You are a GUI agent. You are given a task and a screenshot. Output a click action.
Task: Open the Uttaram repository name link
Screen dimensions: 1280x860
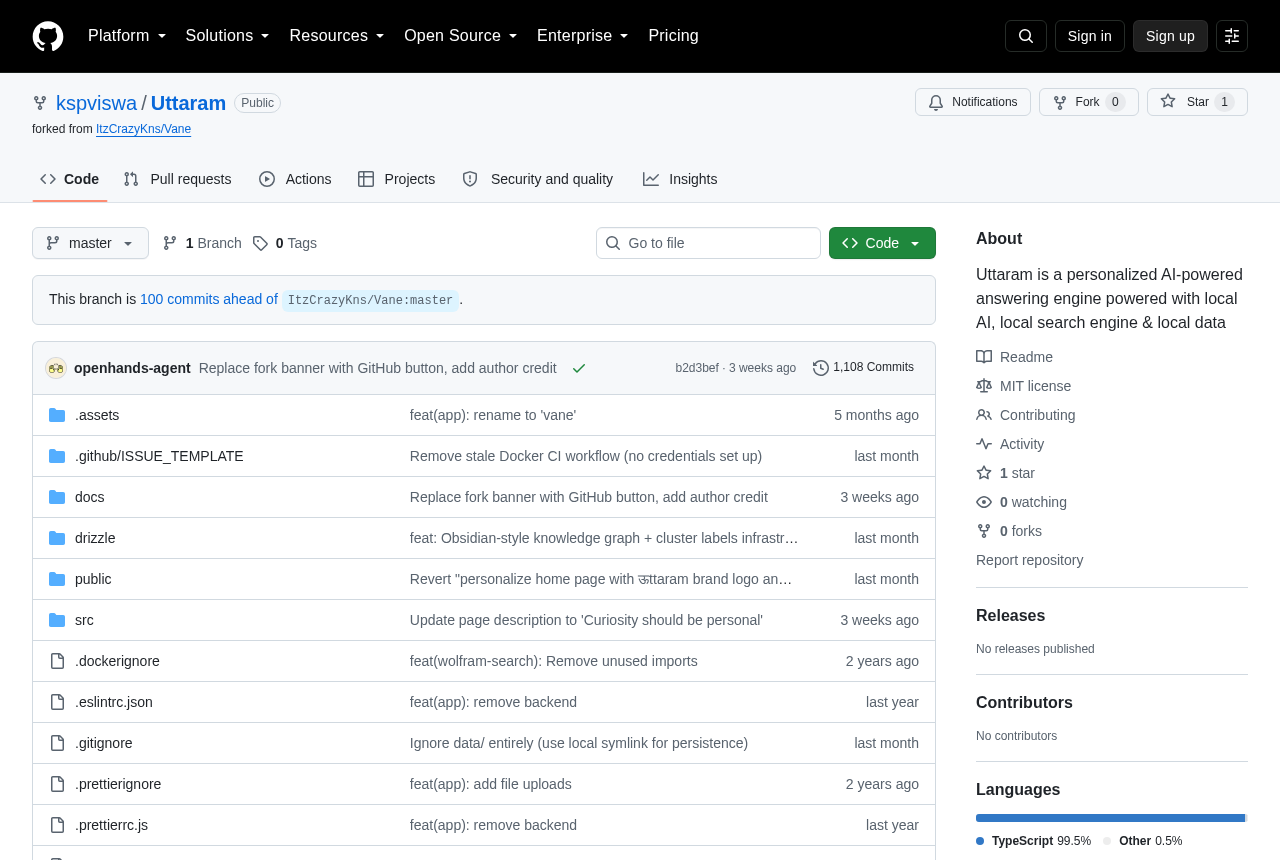(x=188, y=103)
